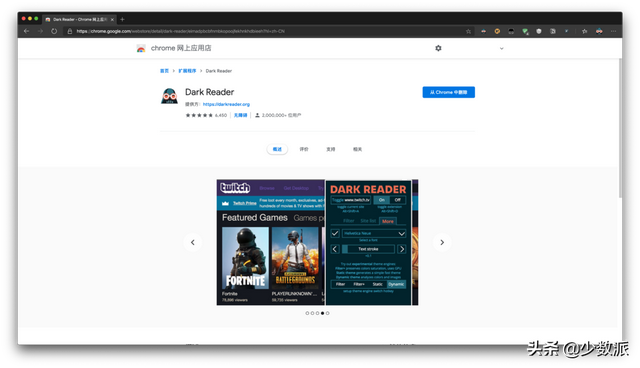Select the first carousel indicator dot
Image resolution: width=640 pixels, height=368 pixels.
coord(307,313)
